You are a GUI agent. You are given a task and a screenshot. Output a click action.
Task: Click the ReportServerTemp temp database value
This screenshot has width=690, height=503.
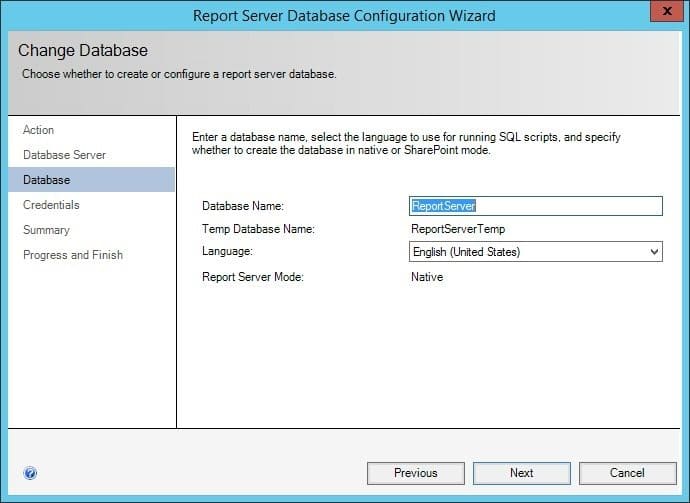pos(458,229)
